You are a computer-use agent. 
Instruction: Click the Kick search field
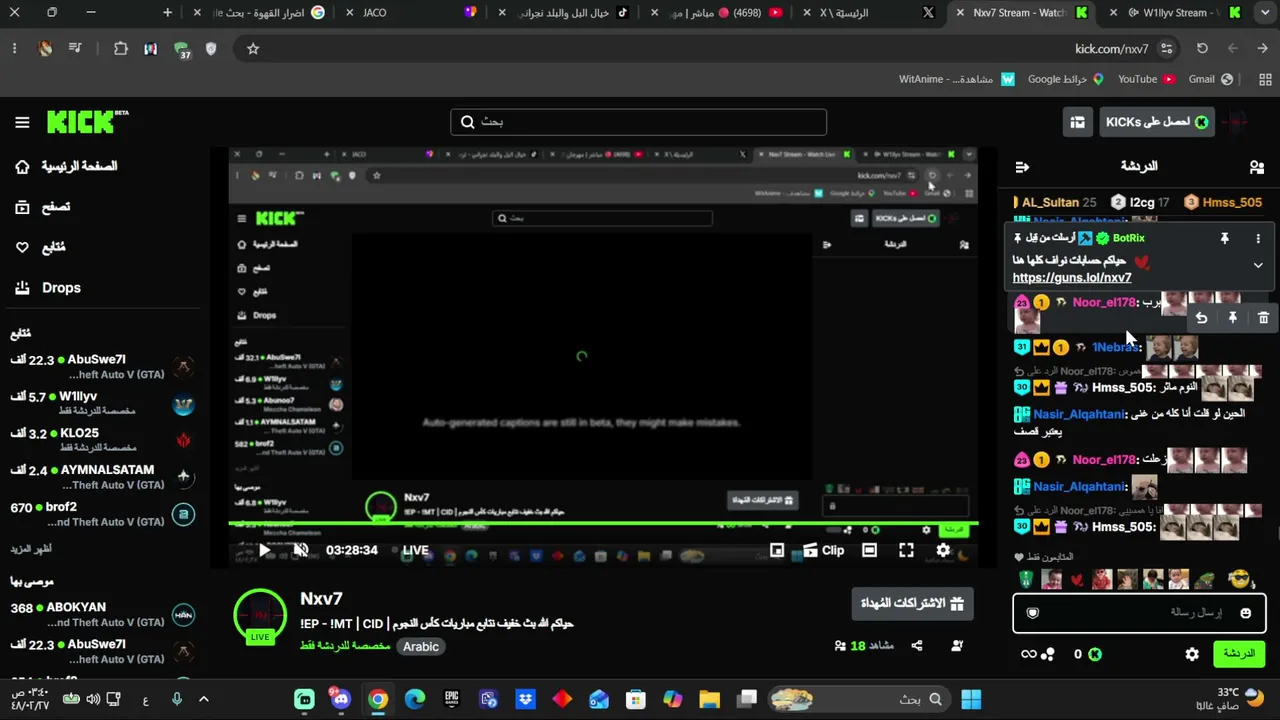[638, 122]
